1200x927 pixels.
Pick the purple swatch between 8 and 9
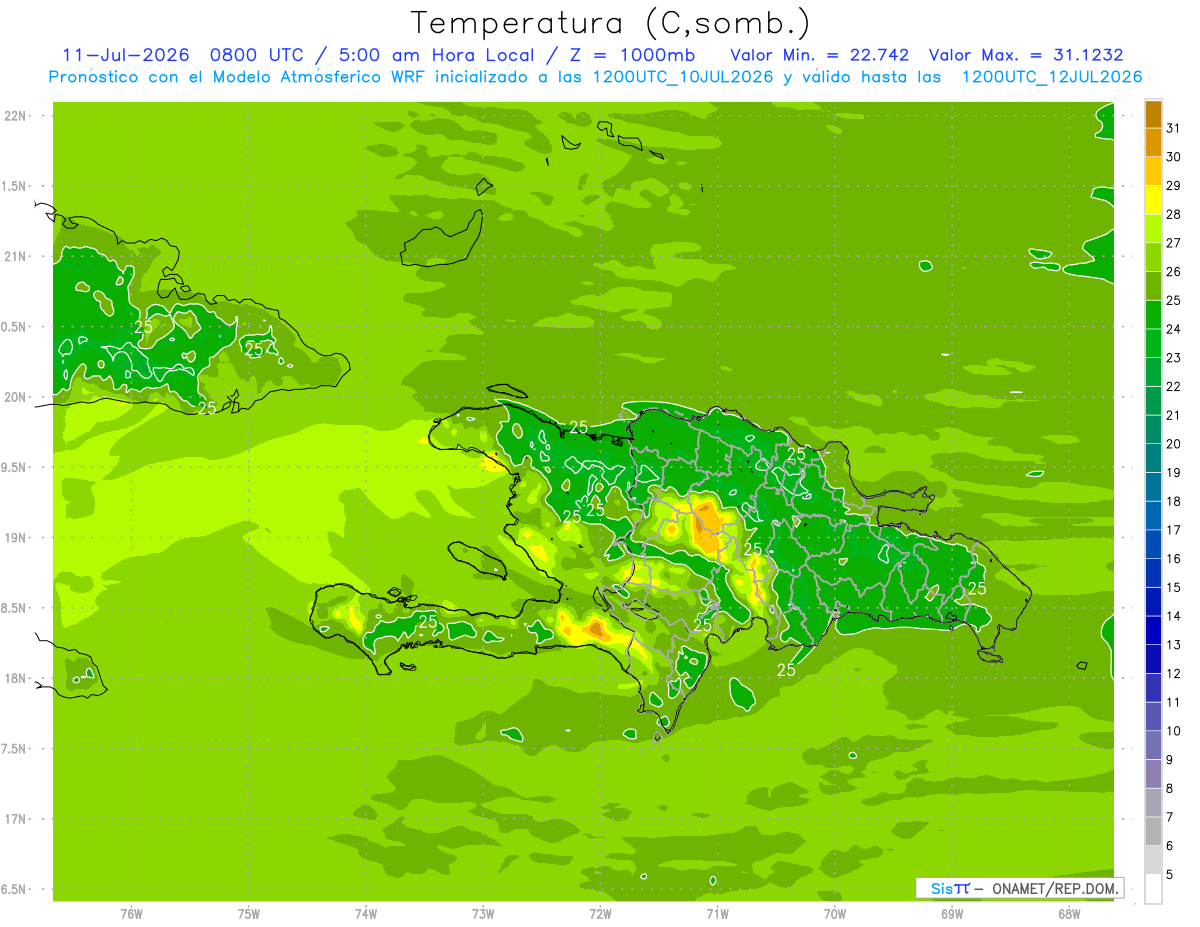1153,774
